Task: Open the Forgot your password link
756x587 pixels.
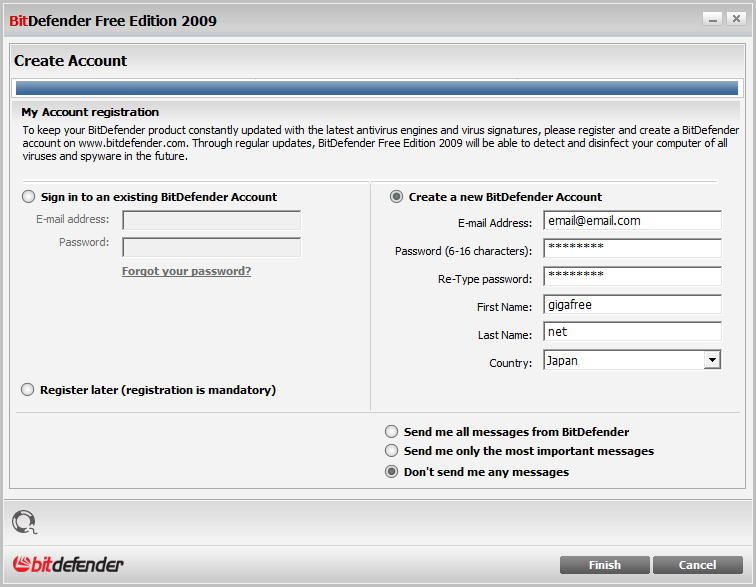Action: pos(187,271)
